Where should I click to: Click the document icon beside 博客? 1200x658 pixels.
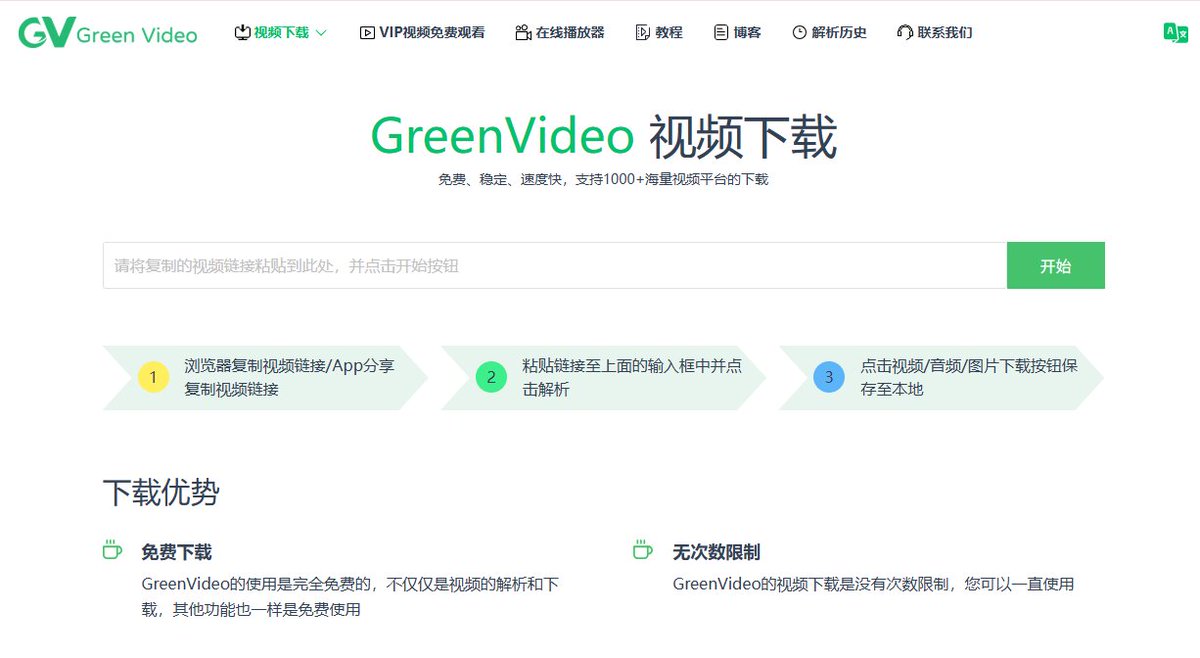pos(721,33)
